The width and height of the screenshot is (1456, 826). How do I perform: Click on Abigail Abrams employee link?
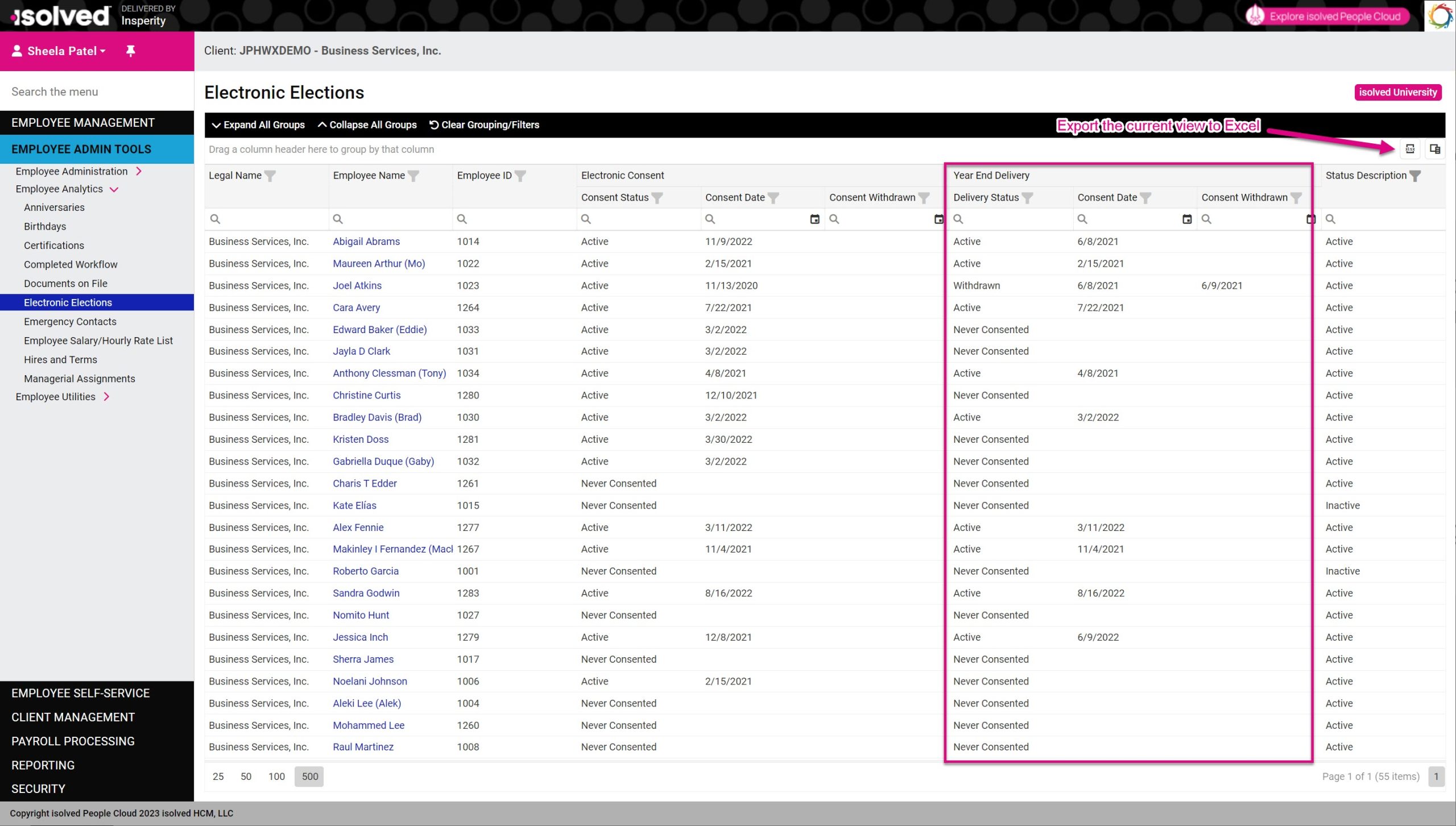pyautogui.click(x=365, y=241)
